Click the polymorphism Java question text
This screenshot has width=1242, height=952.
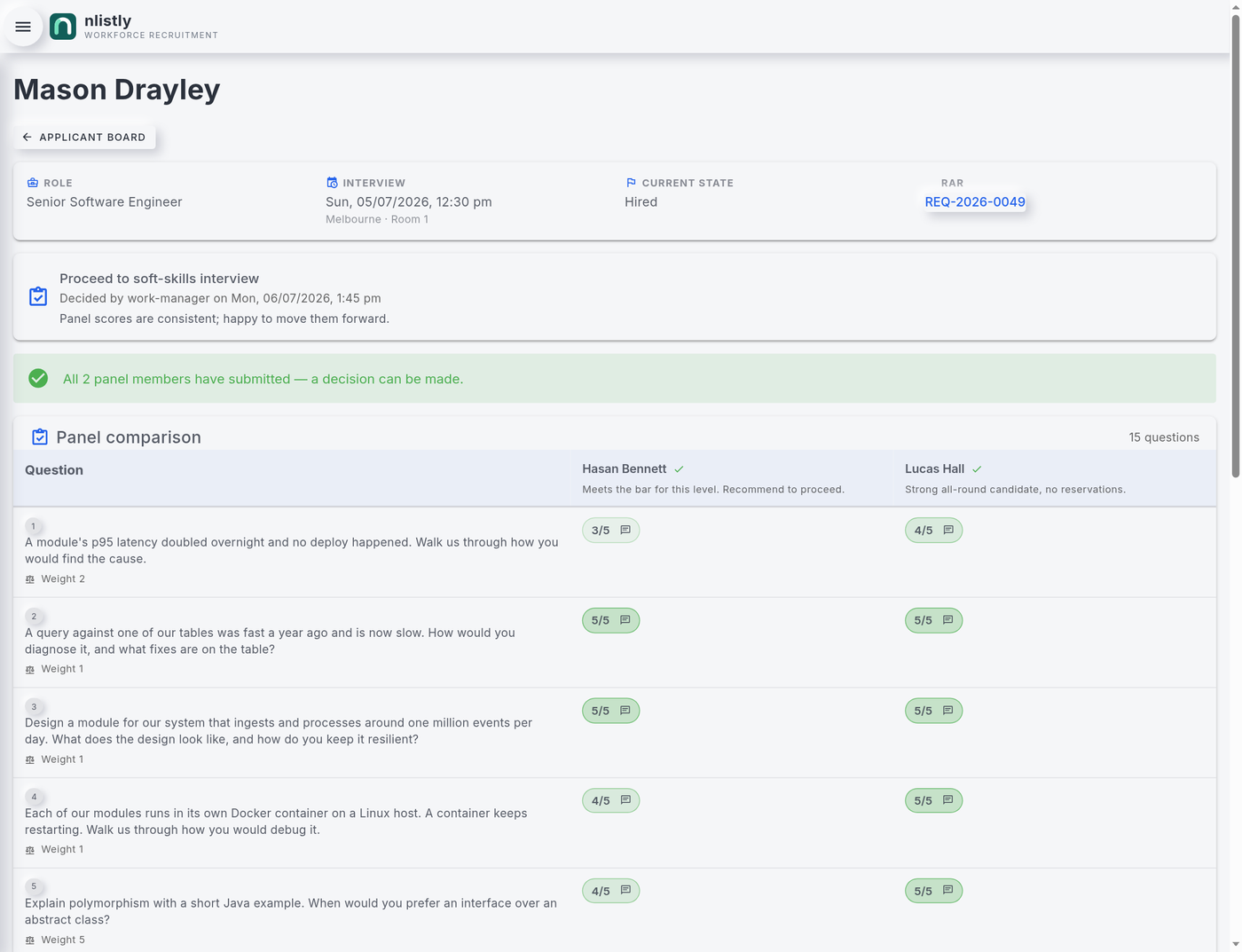pyautogui.click(x=291, y=911)
